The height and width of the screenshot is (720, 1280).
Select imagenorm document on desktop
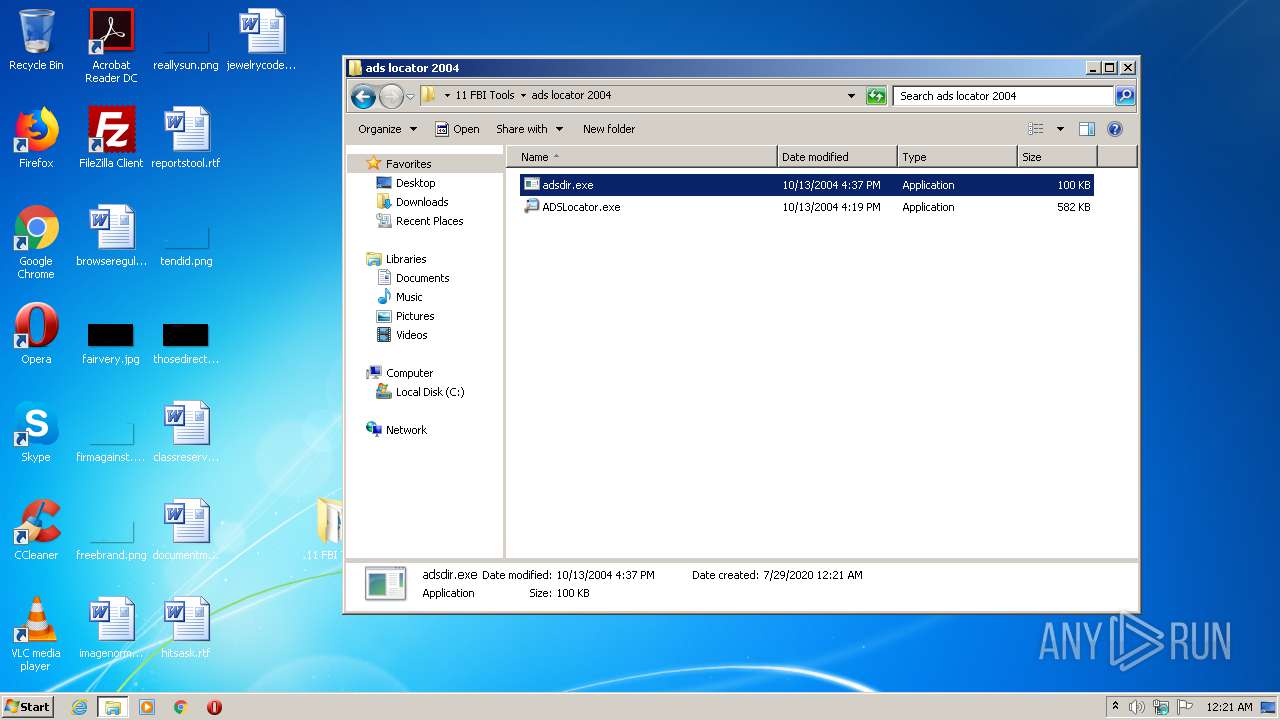[111, 628]
